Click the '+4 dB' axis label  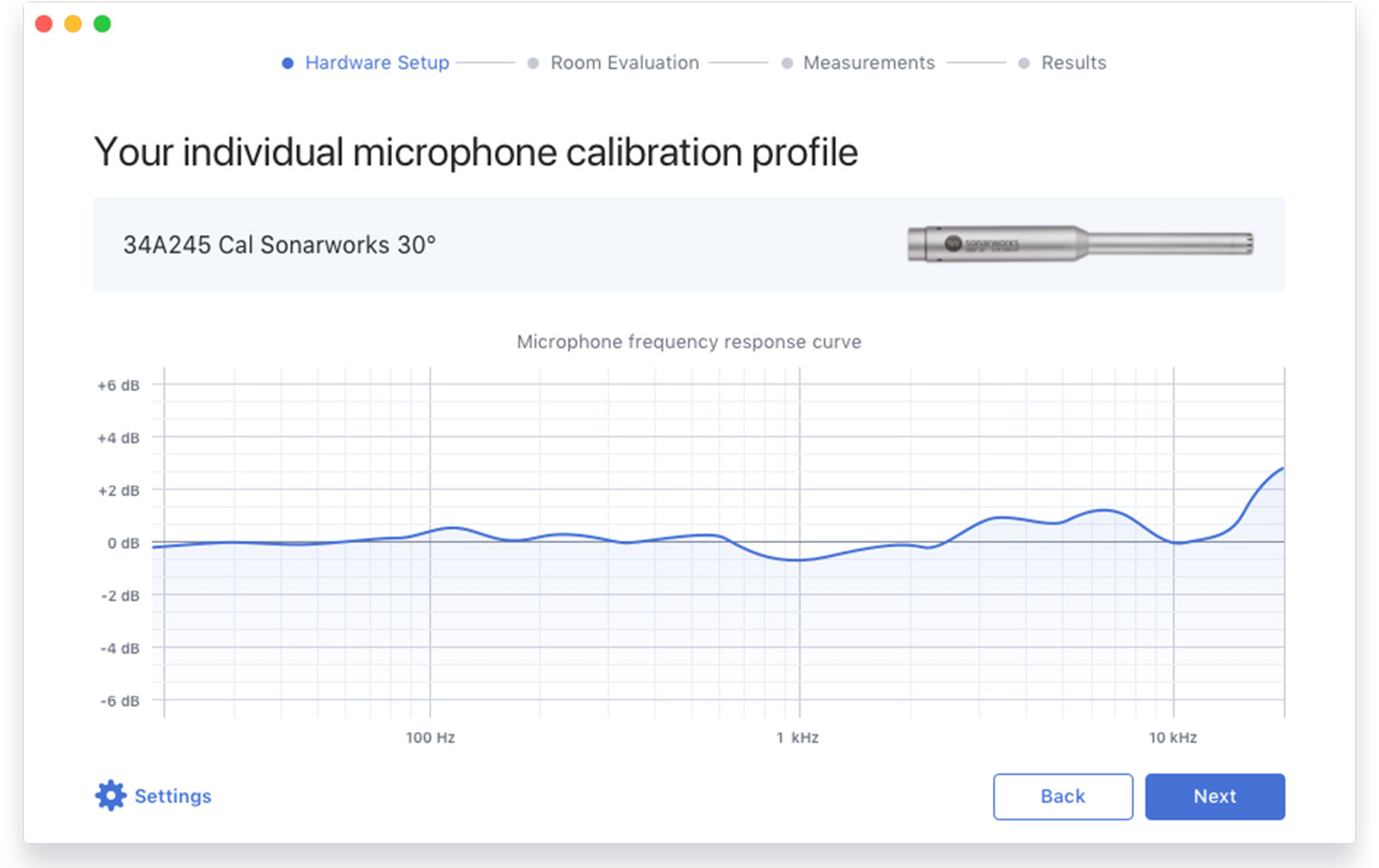tap(118, 438)
